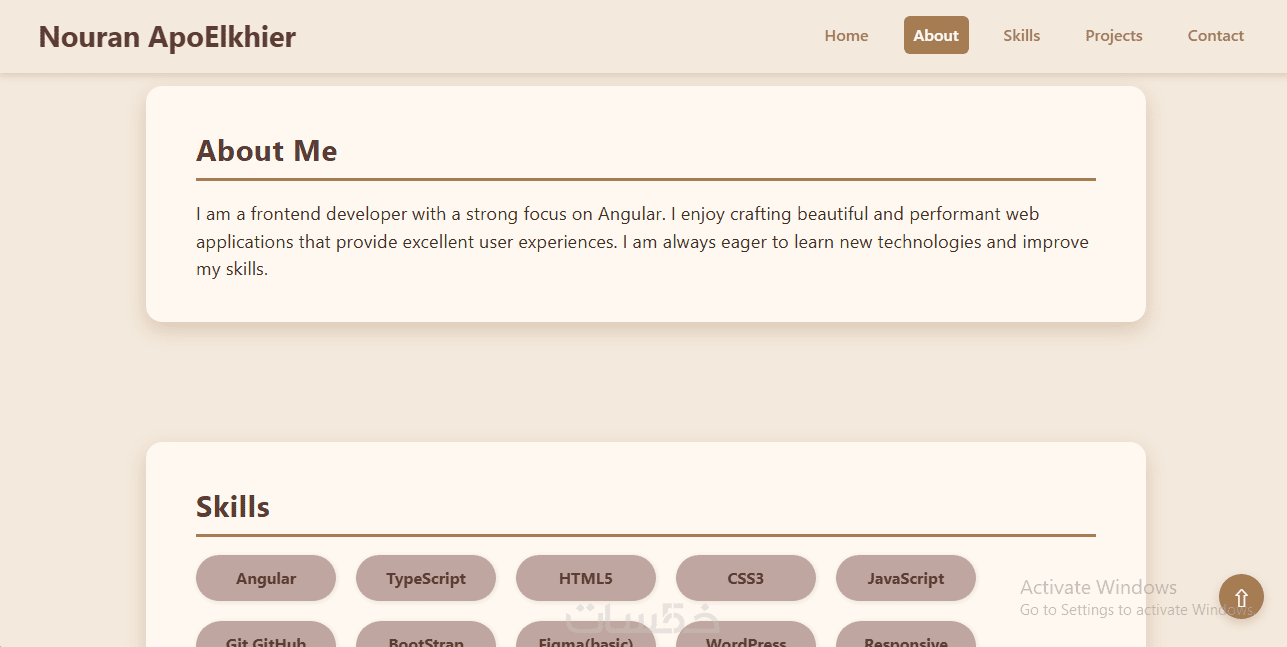Click the Angular skill badge

(x=266, y=578)
